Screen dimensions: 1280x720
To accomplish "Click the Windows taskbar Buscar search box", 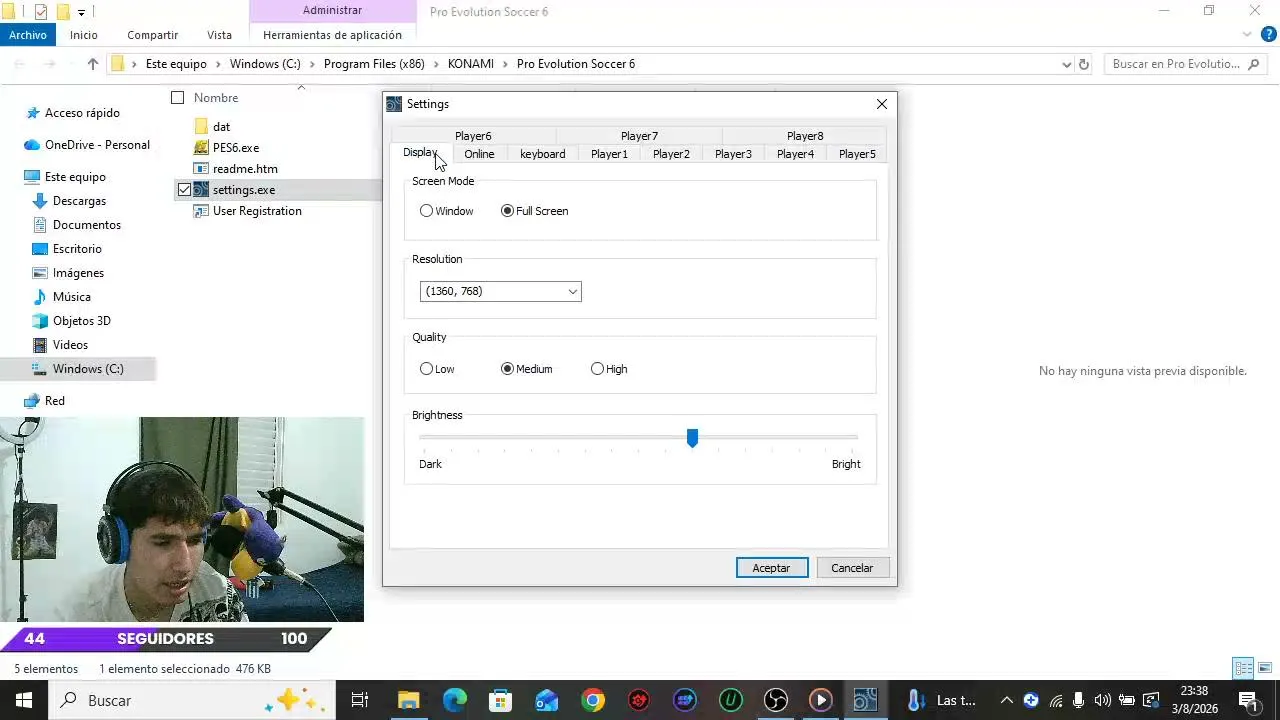I will point(190,700).
